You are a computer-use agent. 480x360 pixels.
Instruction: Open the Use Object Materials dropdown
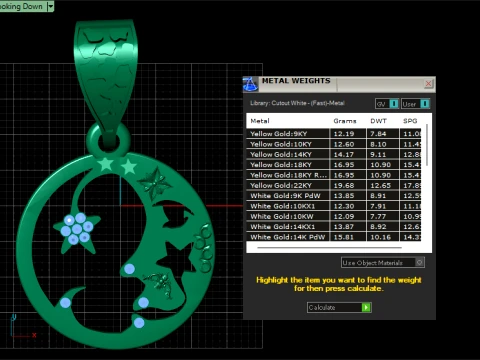[383, 263]
